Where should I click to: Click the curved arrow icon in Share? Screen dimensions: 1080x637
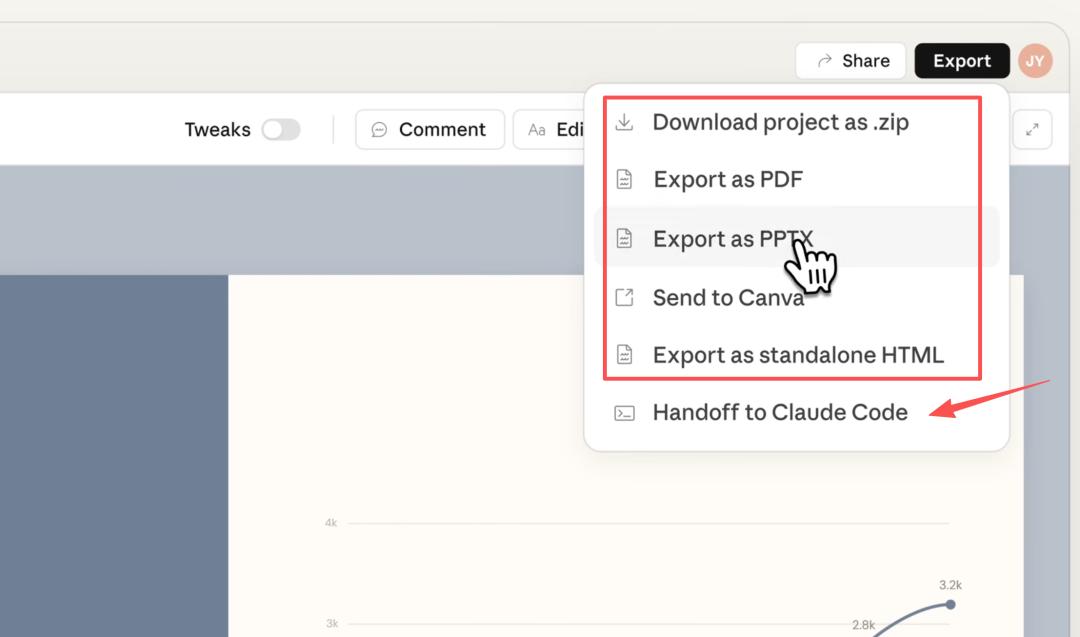click(x=824, y=61)
